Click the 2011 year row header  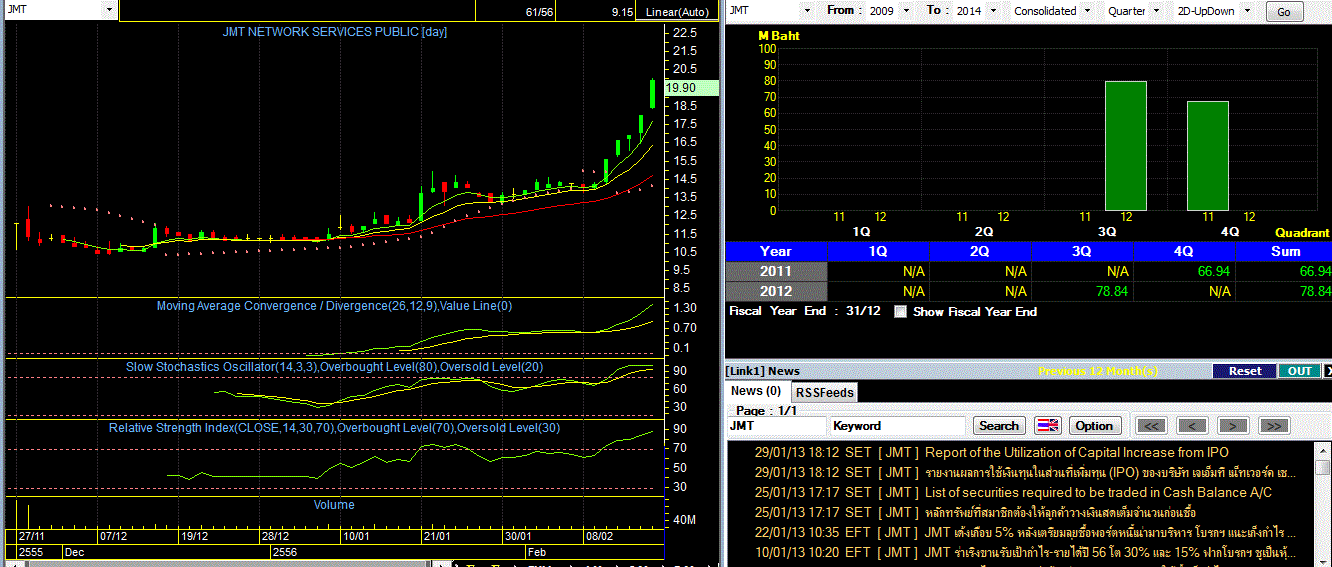776,271
